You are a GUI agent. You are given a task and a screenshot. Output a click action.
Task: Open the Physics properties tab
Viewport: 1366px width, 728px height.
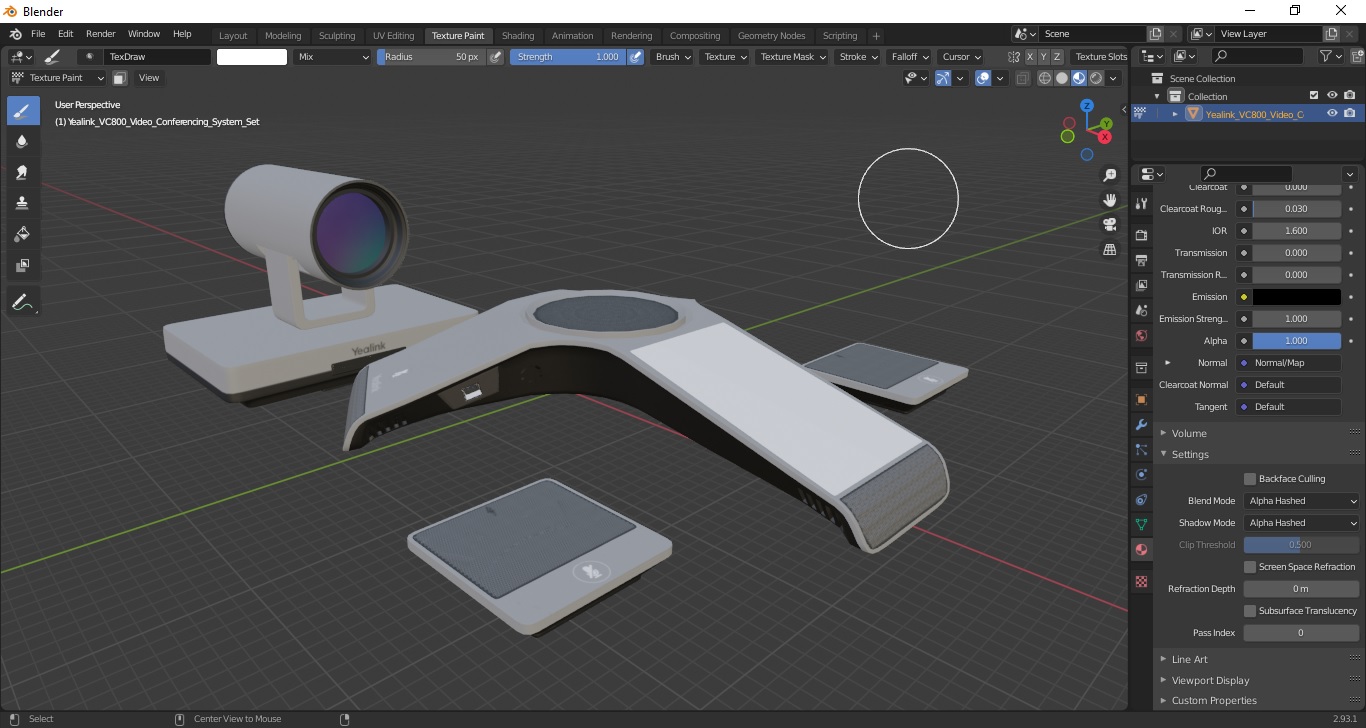click(1141, 474)
